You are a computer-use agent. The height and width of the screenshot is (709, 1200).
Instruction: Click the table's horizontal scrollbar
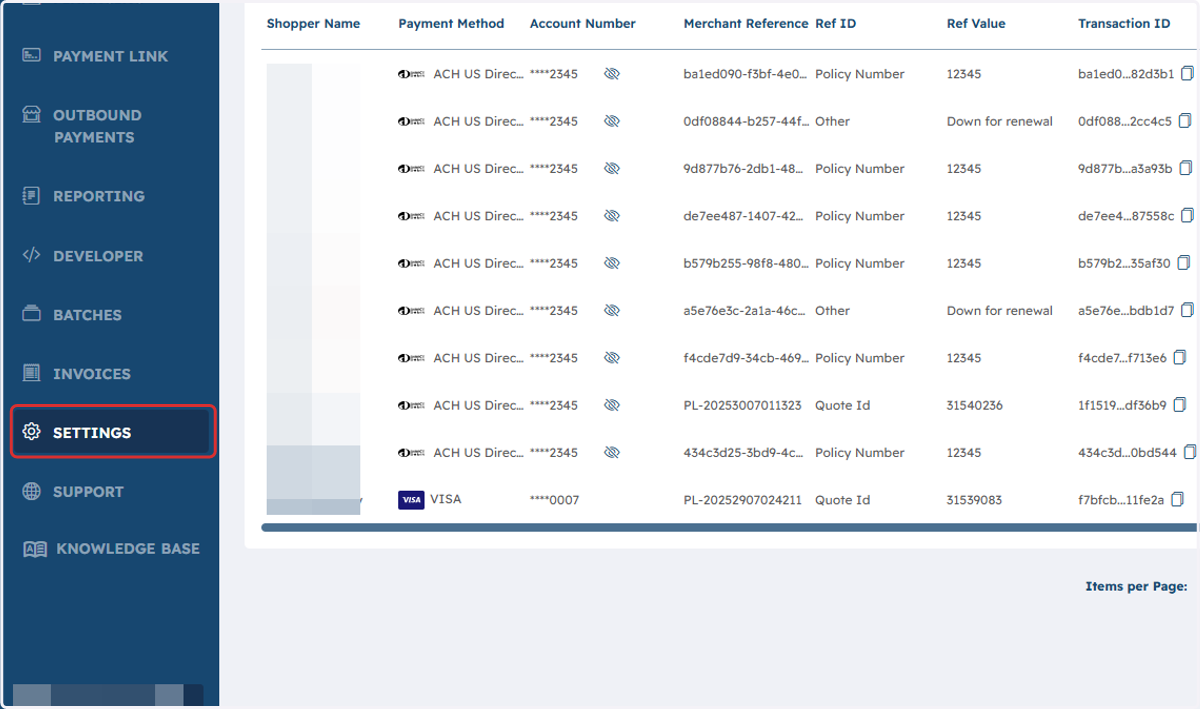(730, 527)
